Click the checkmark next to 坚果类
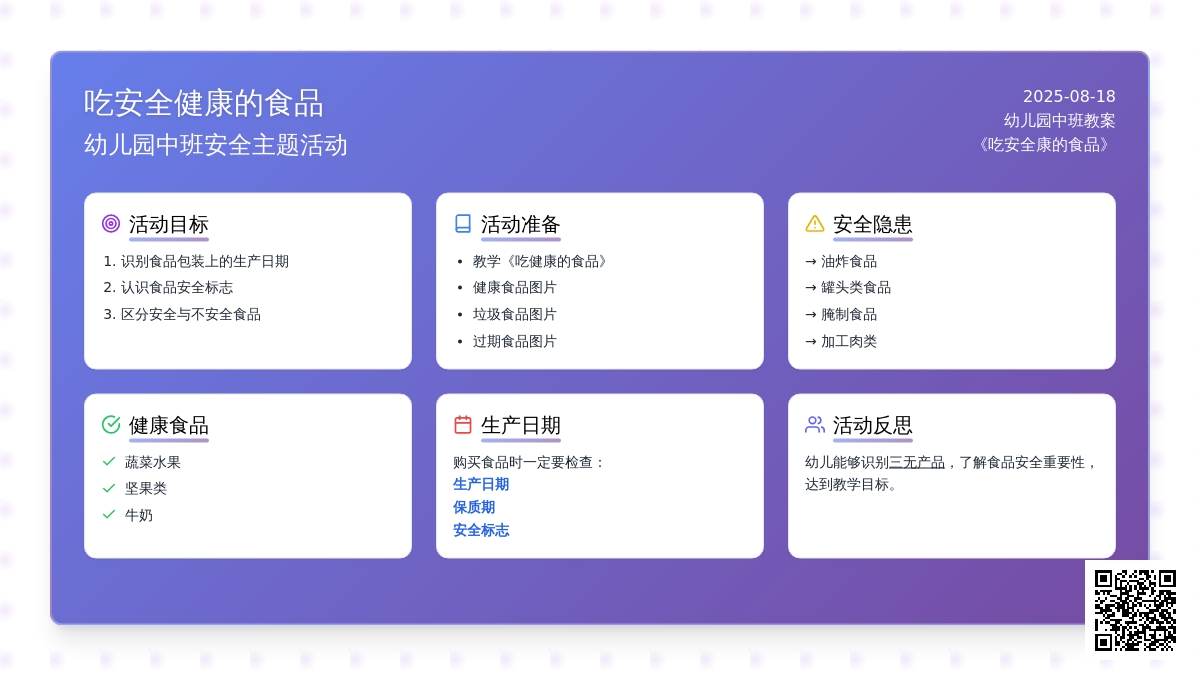1200x675 pixels. pyautogui.click(x=109, y=488)
